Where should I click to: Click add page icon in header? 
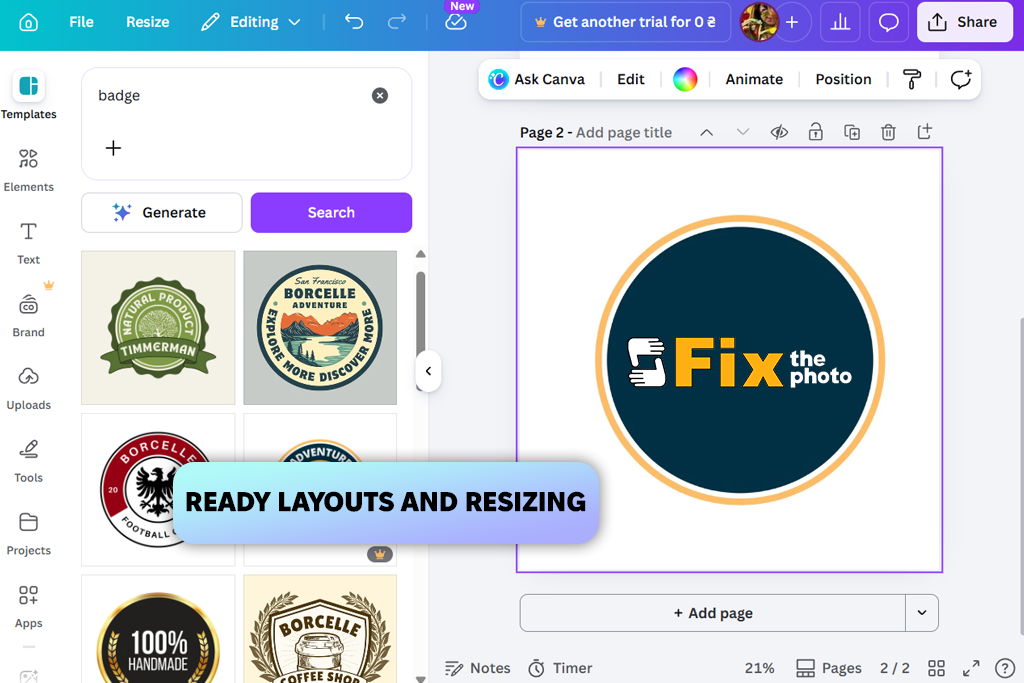925,132
